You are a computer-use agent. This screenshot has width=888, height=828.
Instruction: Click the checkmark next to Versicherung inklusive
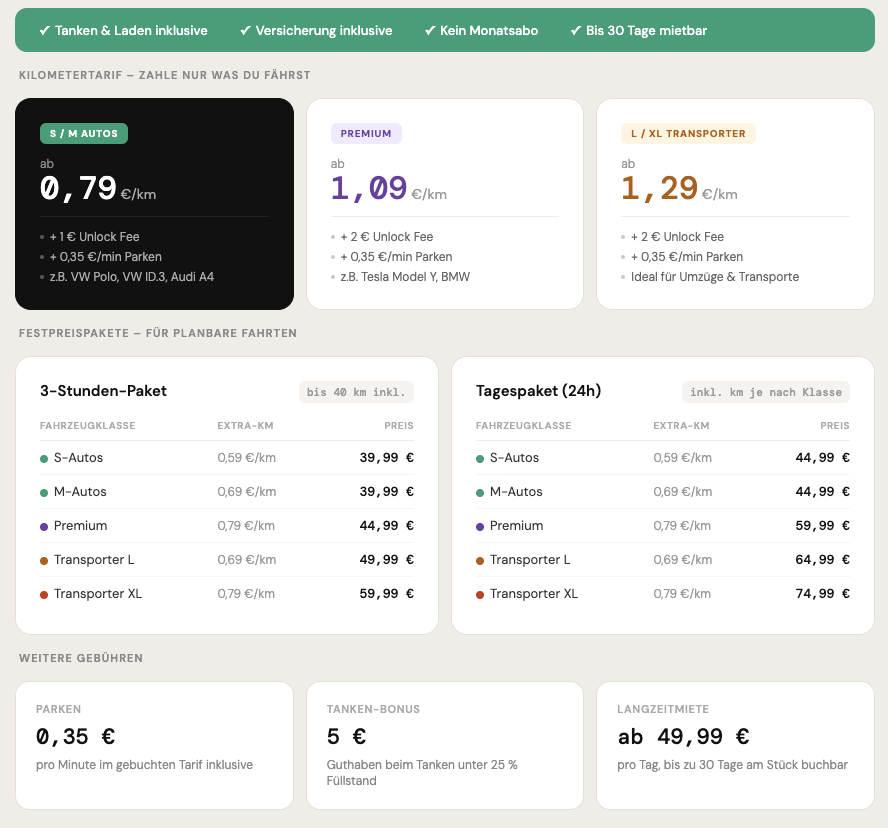[x=245, y=31]
